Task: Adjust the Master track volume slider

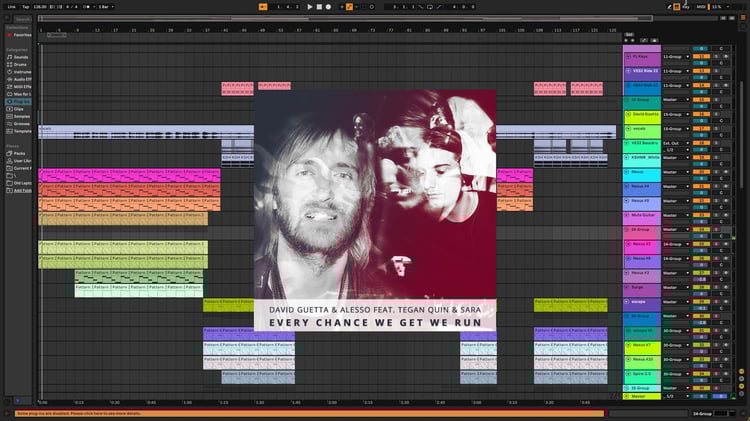Action: [701, 396]
